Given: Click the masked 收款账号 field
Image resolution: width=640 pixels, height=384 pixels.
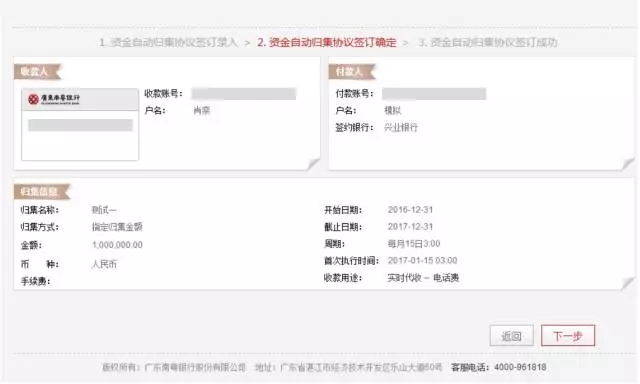Looking at the screenshot, I should 244,93.
